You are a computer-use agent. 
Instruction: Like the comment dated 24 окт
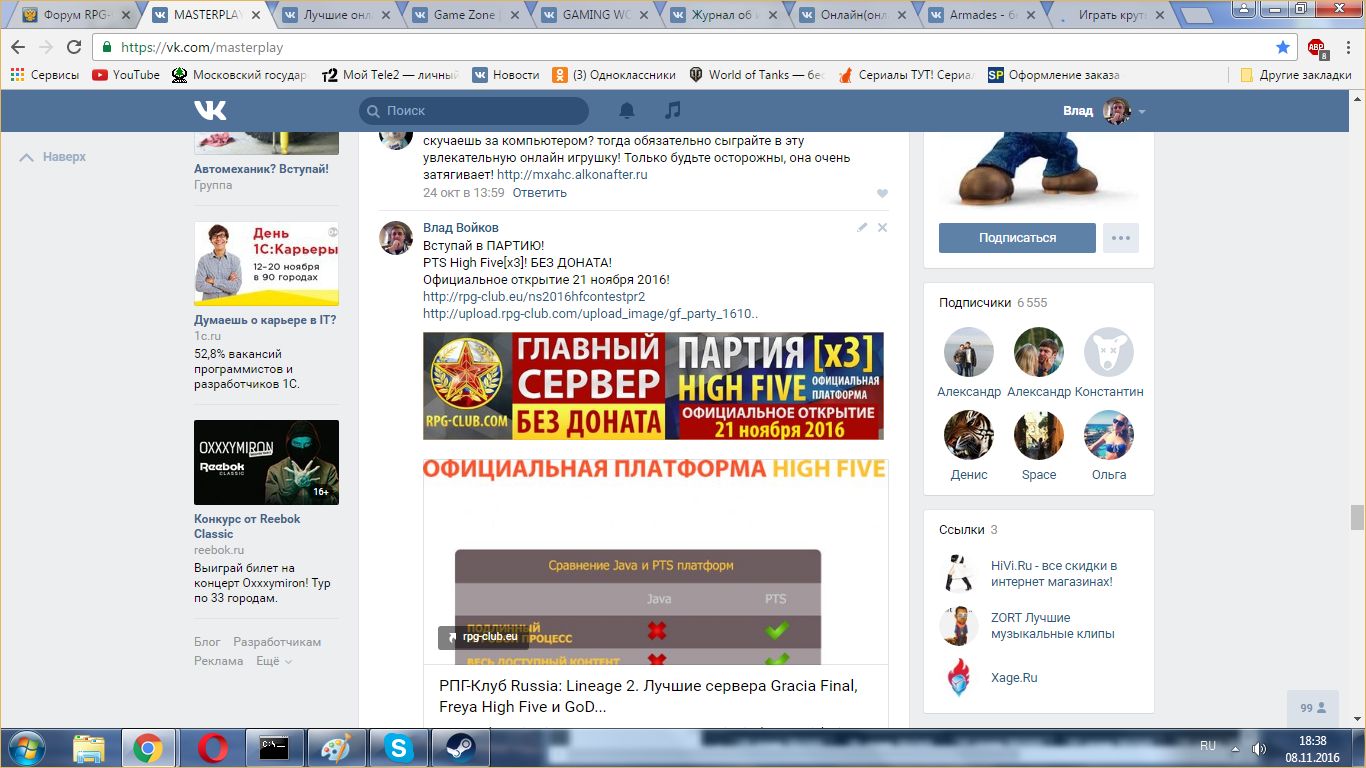pos(882,193)
